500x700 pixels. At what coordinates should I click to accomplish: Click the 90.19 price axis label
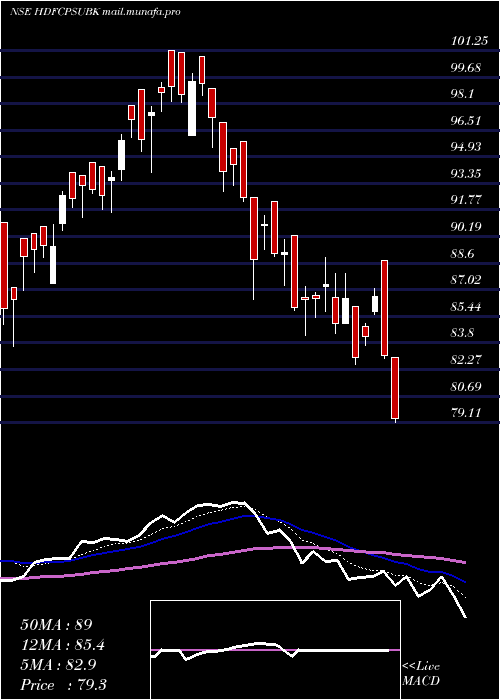(x=466, y=227)
